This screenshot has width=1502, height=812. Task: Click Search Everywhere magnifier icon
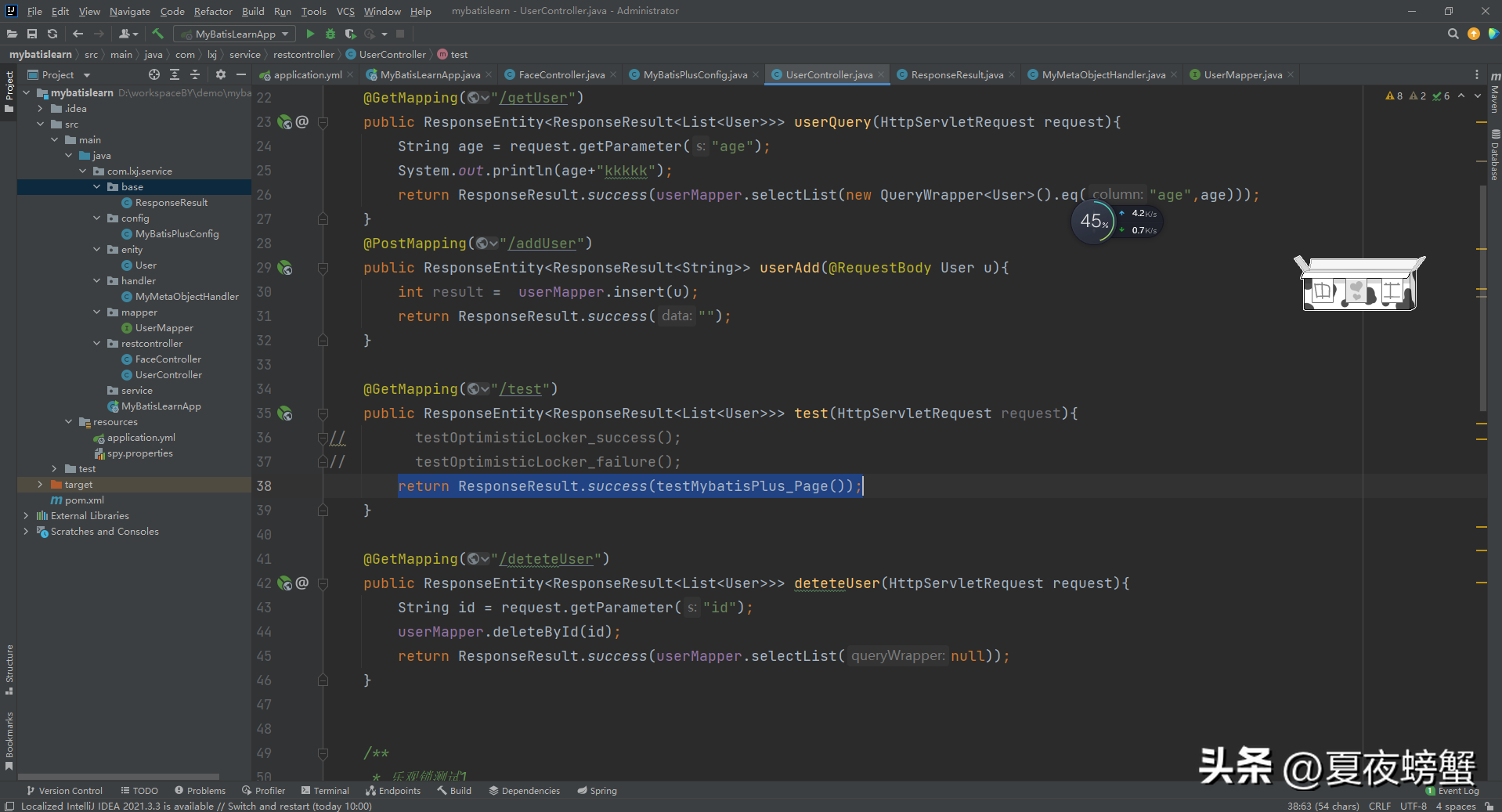(1453, 34)
